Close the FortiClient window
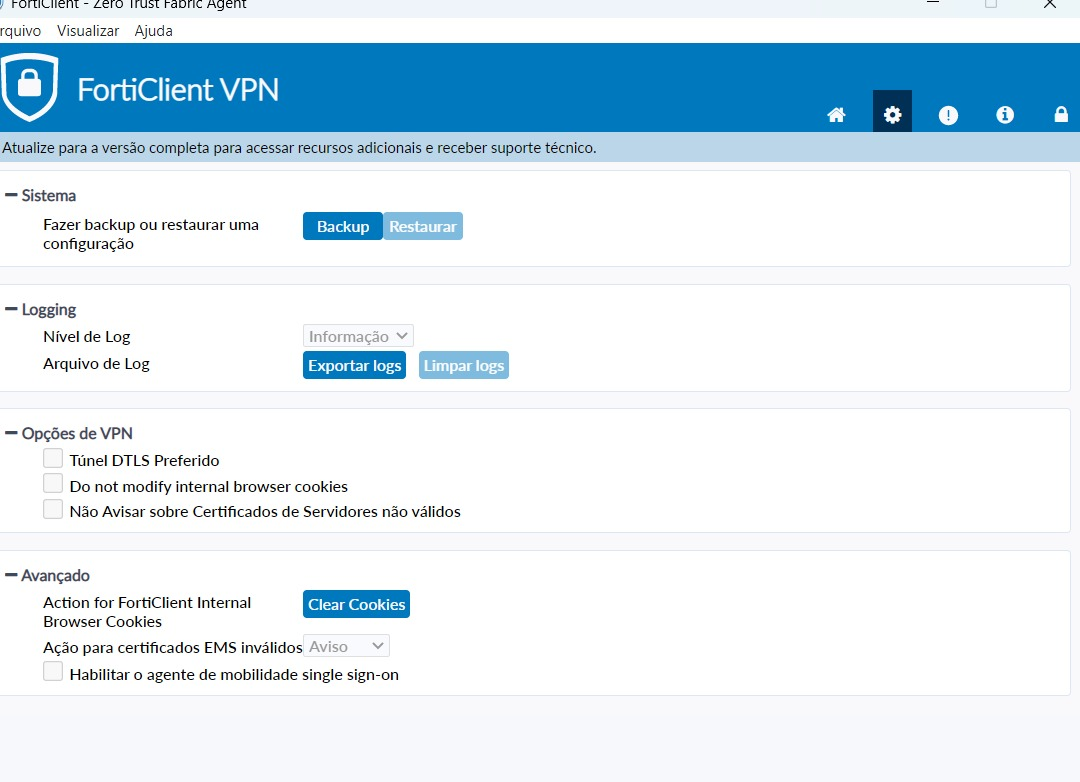This screenshot has height=782, width=1080. 1049,4
